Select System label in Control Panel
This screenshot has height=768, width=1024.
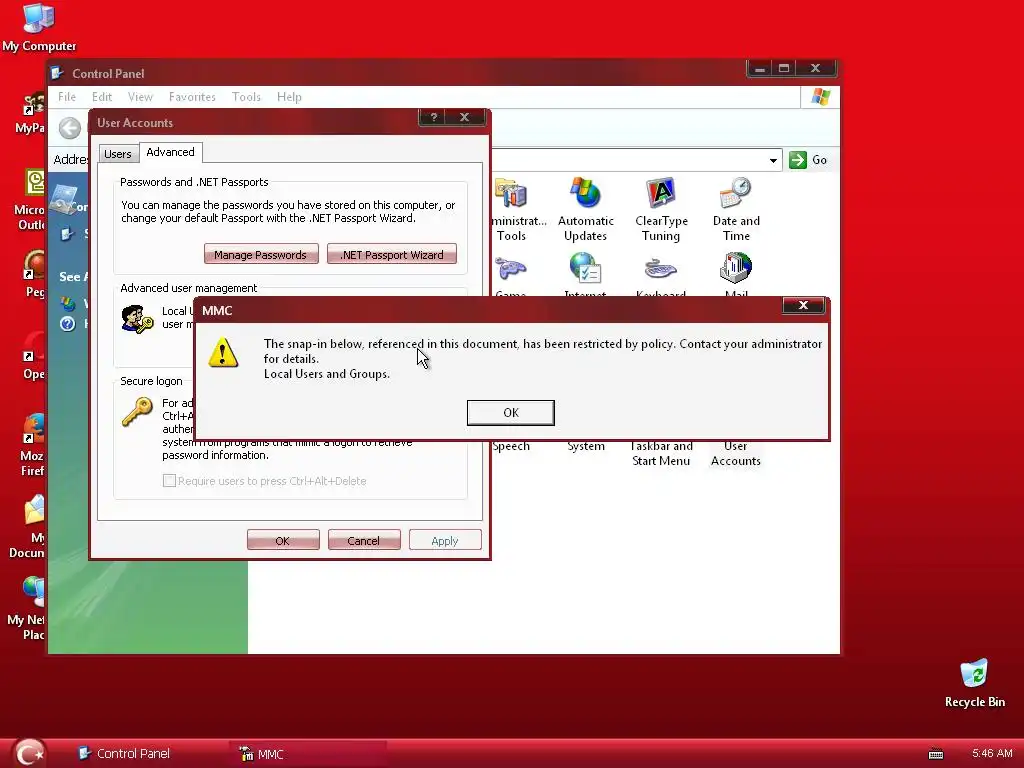pos(586,446)
